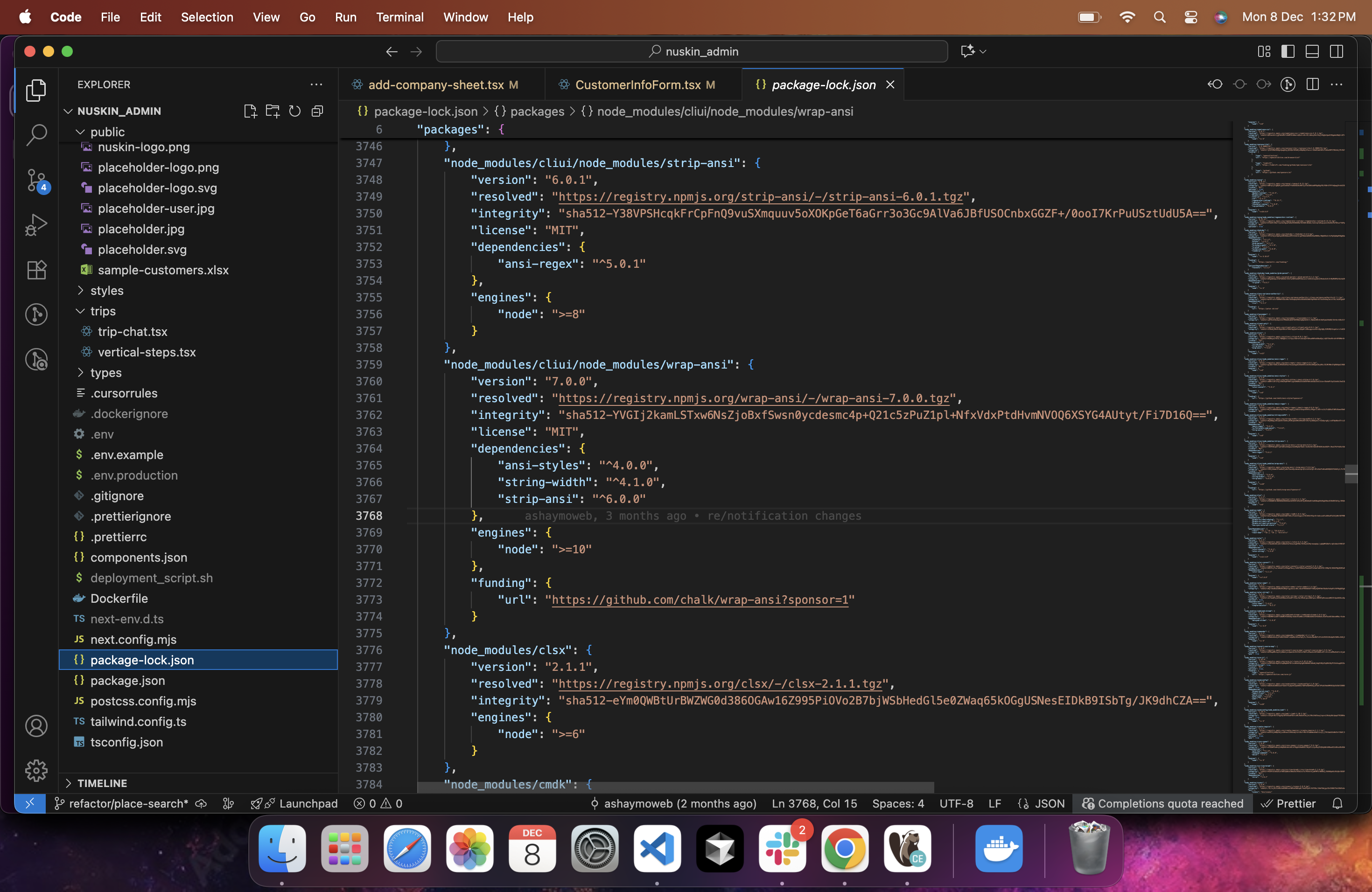Open the wrap-ansi registry URL link

(x=754, y=398)
